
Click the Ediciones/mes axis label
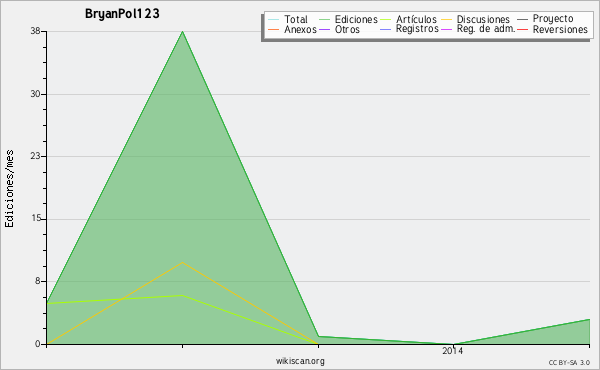point(9,189)
